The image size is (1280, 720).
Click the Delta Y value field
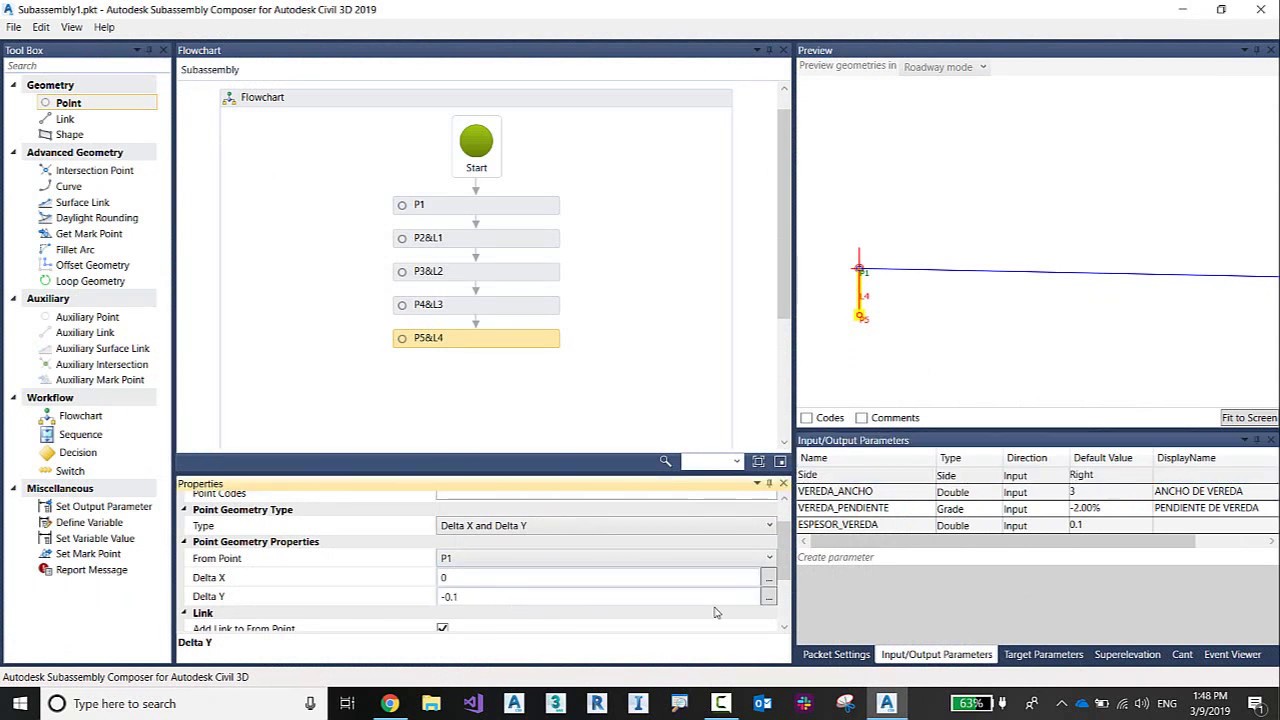pyautogui.click(x=599, y=597)
